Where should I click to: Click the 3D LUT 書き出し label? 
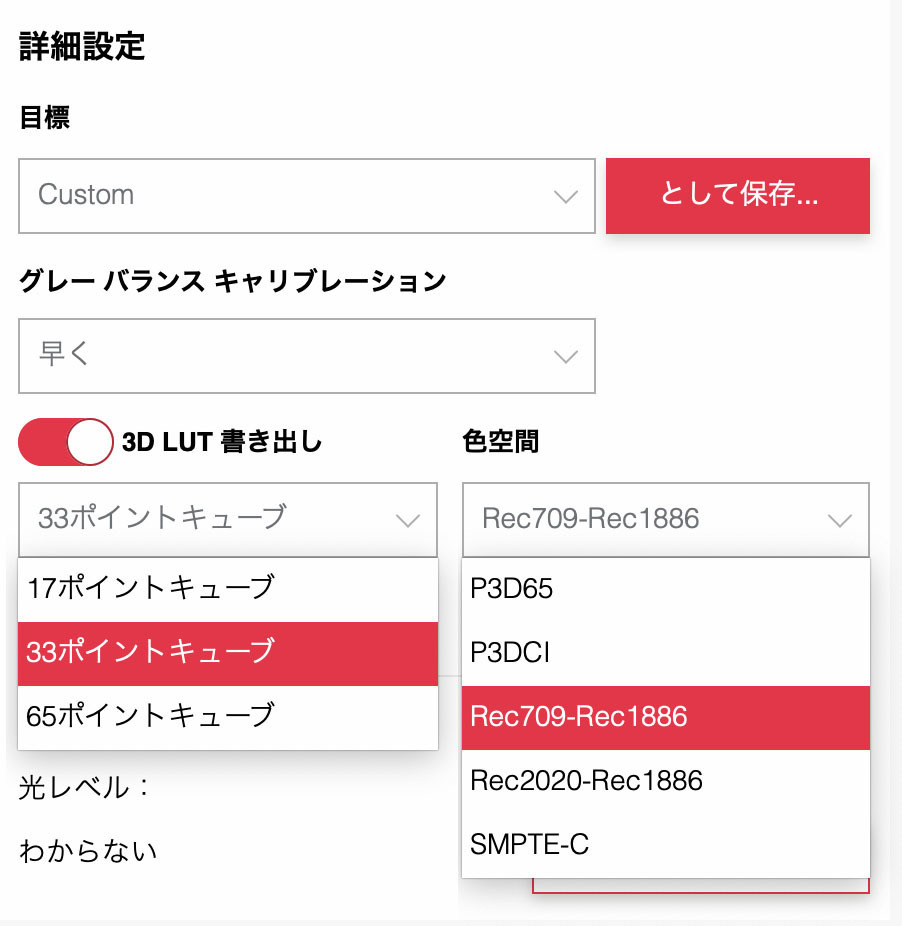222,442
